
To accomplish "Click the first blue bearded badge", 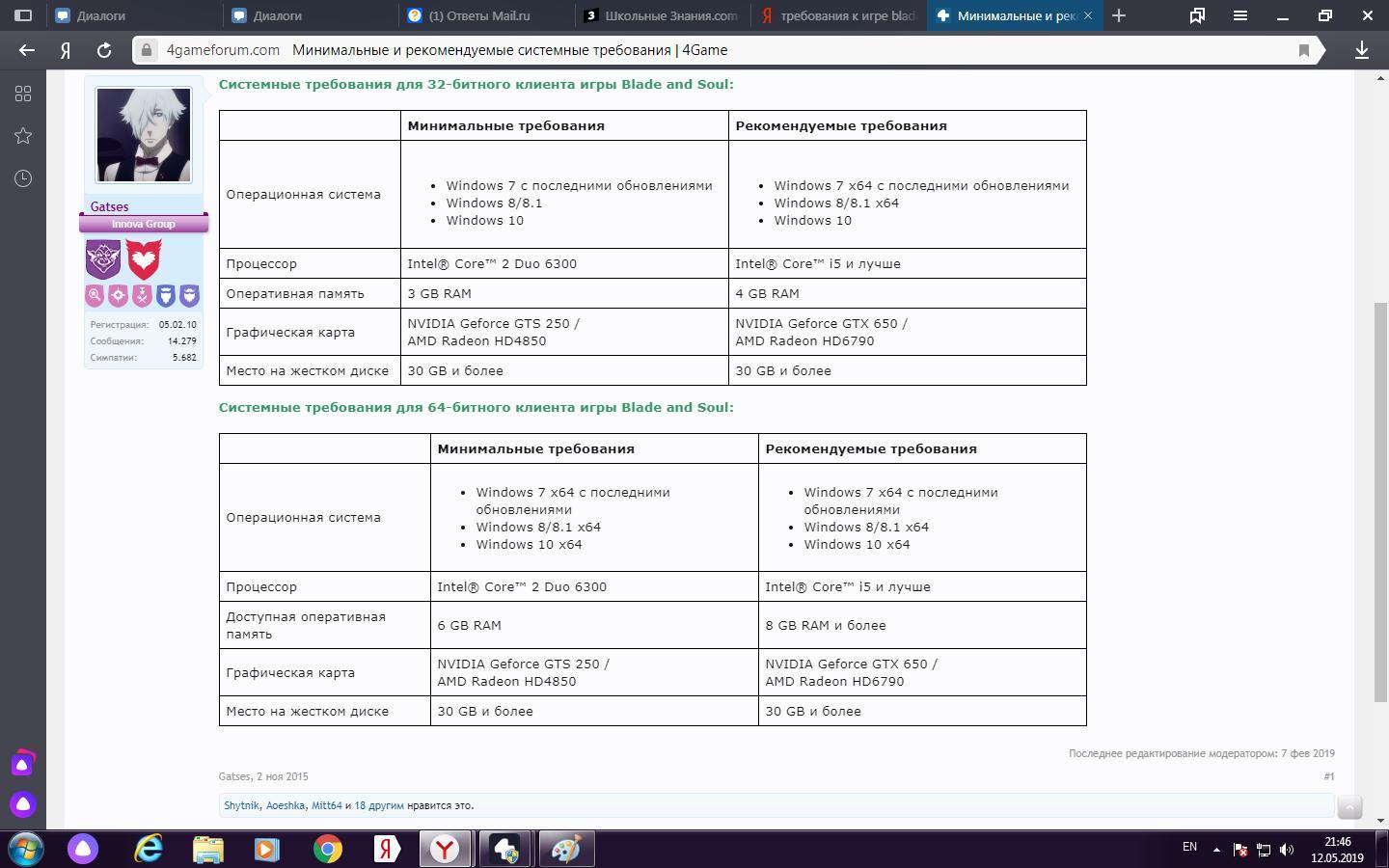I will click(x=166, y=295).
